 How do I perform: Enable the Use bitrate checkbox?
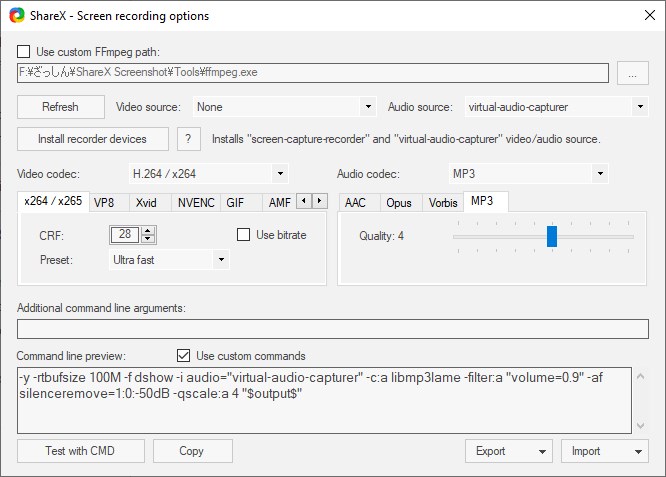(243, 235)
